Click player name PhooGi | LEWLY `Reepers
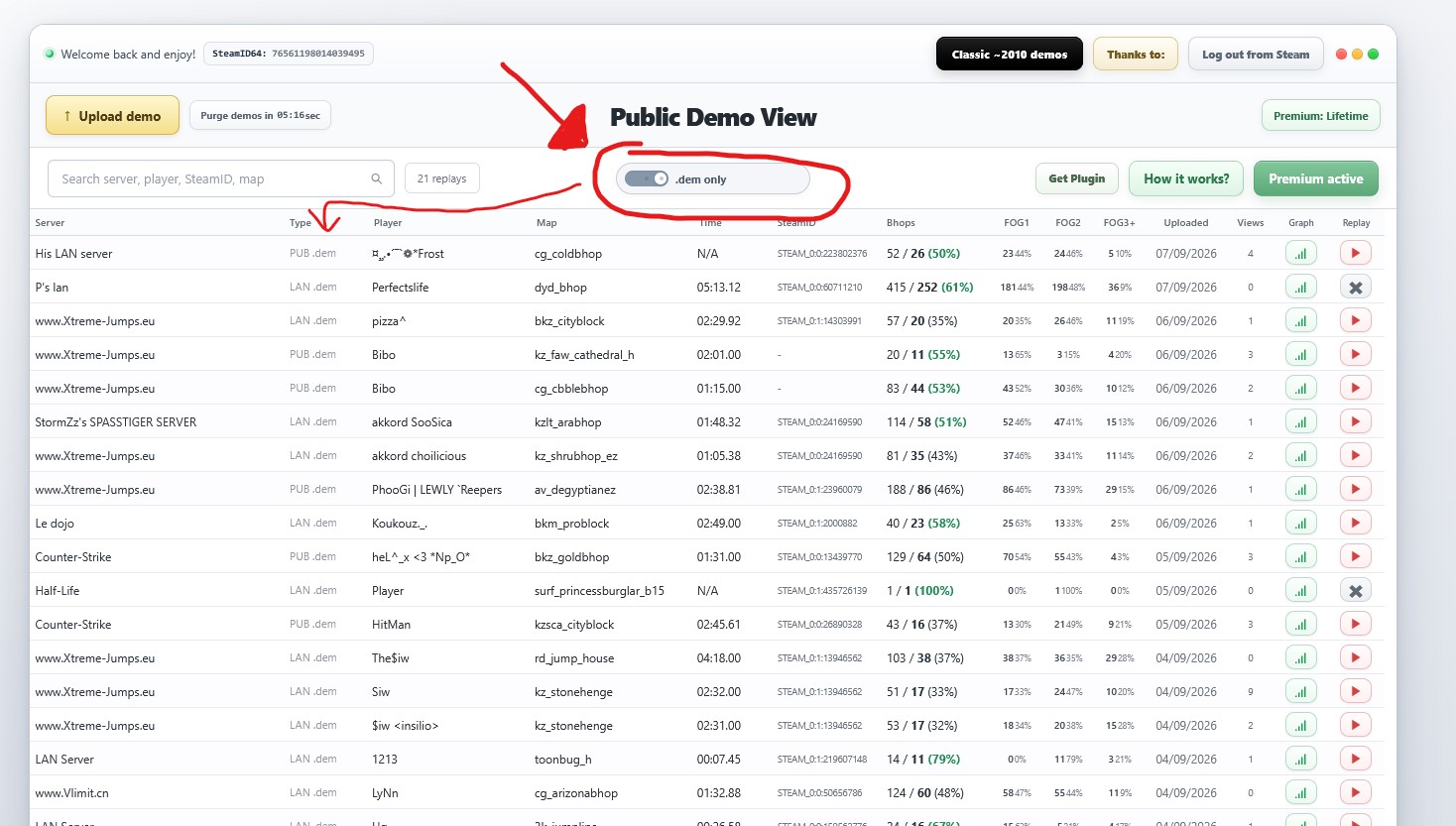1456x826 pixels. coord(436,490)
